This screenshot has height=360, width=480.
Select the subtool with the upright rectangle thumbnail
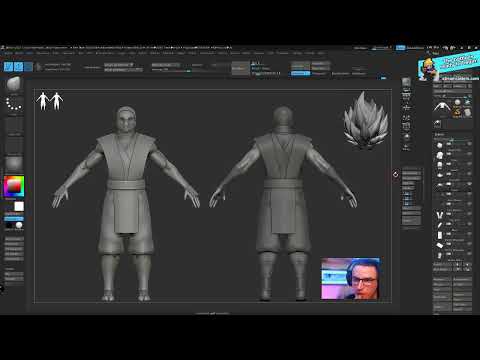coord(440,235)
